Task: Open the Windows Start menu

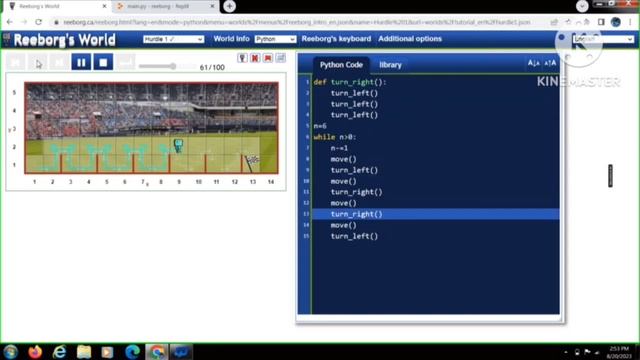Action: point(11,352)
